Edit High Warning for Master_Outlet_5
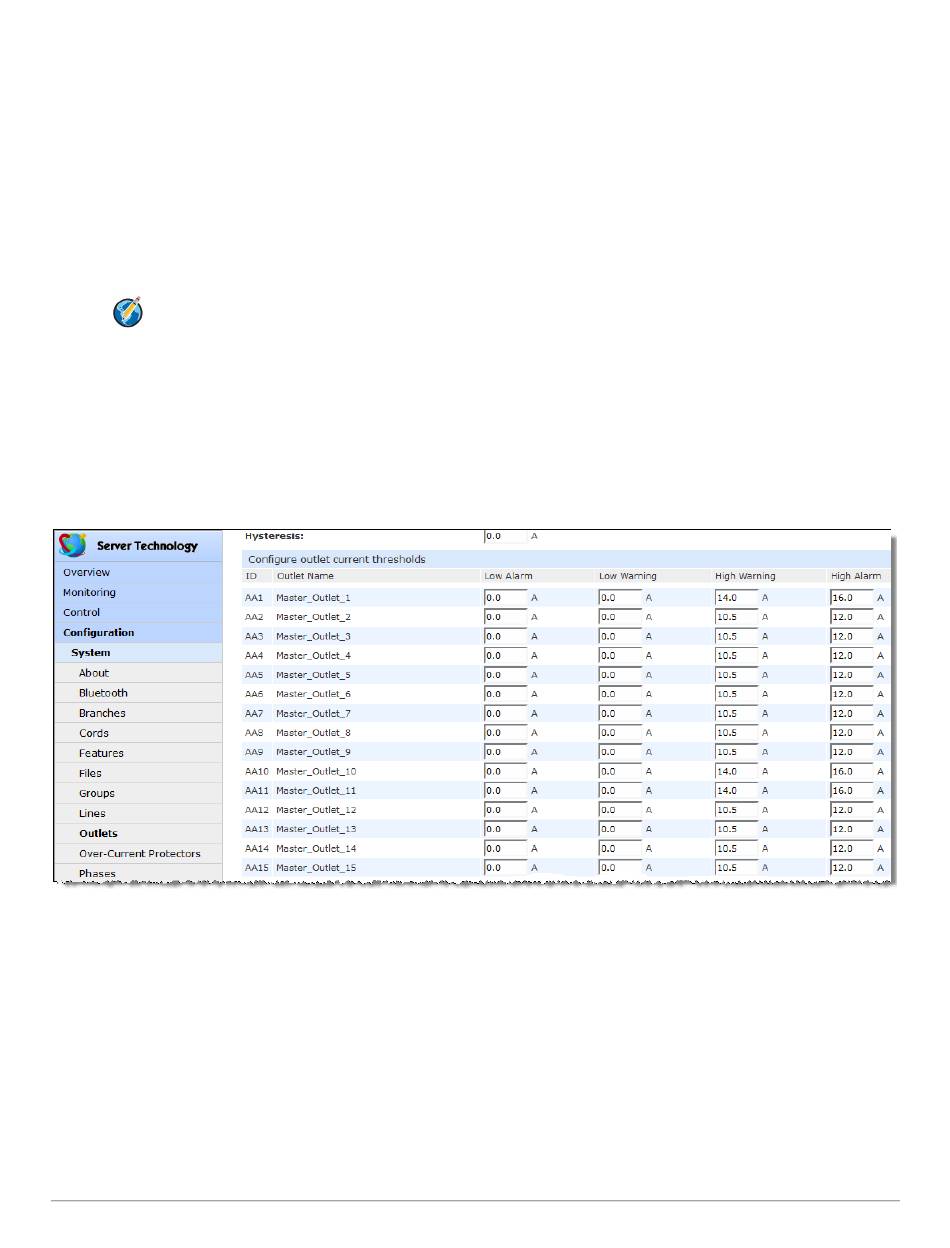This screenshot has height=1248, width=950. click(x=736, y=675)
